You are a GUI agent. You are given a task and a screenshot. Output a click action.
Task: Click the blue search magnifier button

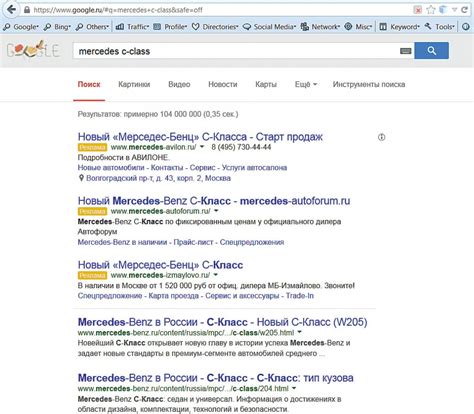coord(431,51)
